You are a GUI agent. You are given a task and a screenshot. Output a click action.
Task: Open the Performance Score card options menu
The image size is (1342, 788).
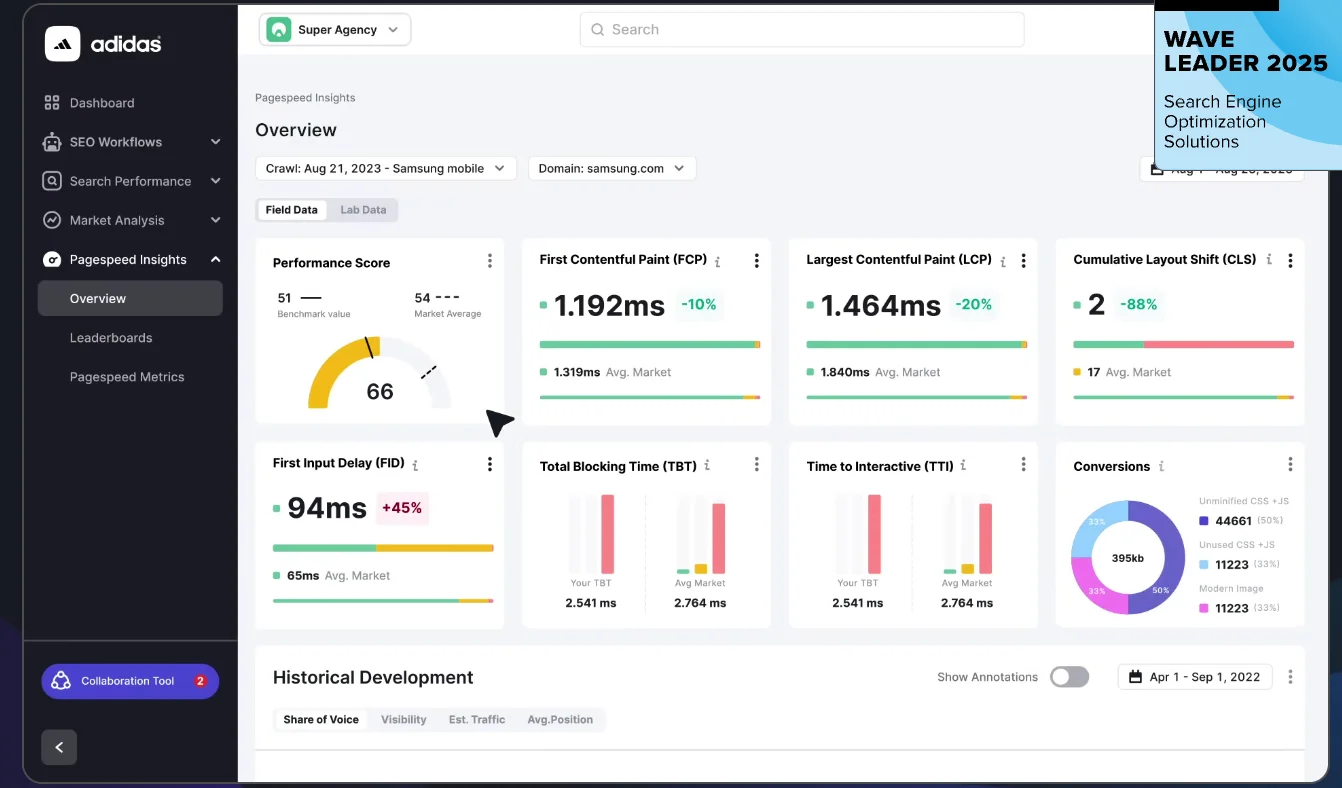click(x=490, y=260)
